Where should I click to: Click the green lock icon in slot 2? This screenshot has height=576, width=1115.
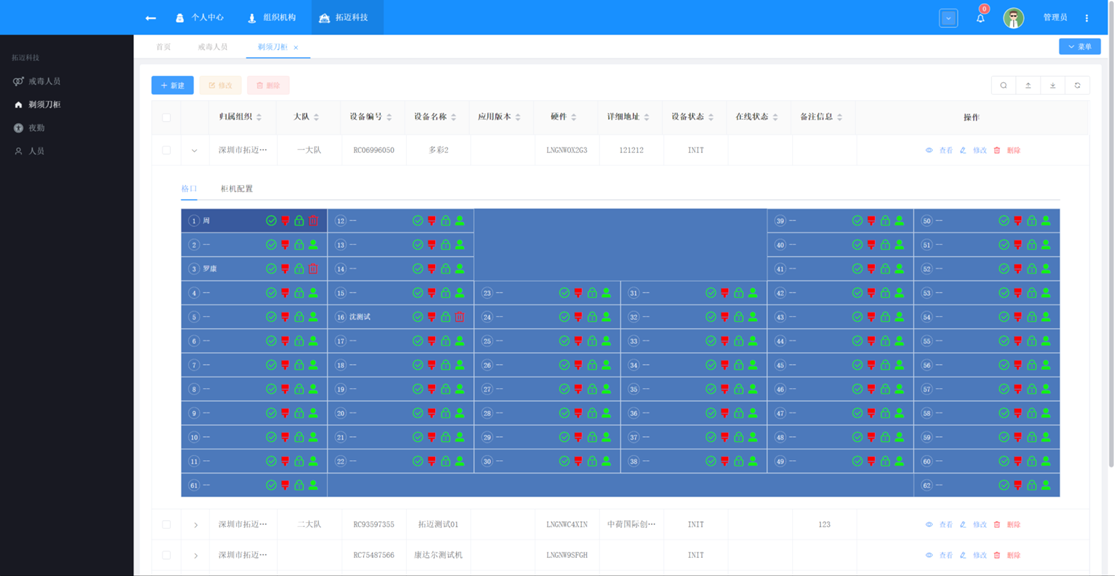(x=299, y=245)
